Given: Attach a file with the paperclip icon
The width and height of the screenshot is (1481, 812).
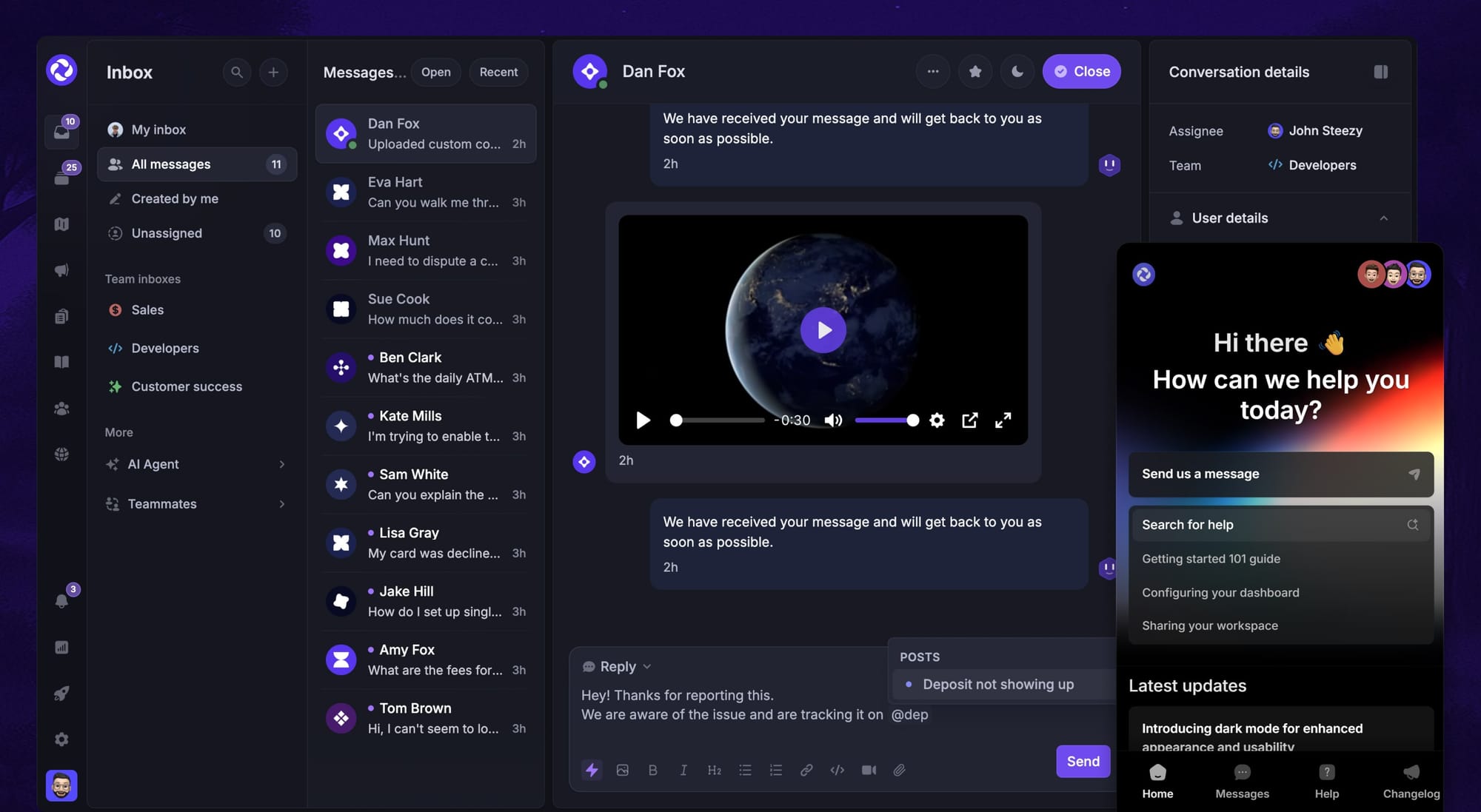Looking at the screenshot, I should (900, 770).
